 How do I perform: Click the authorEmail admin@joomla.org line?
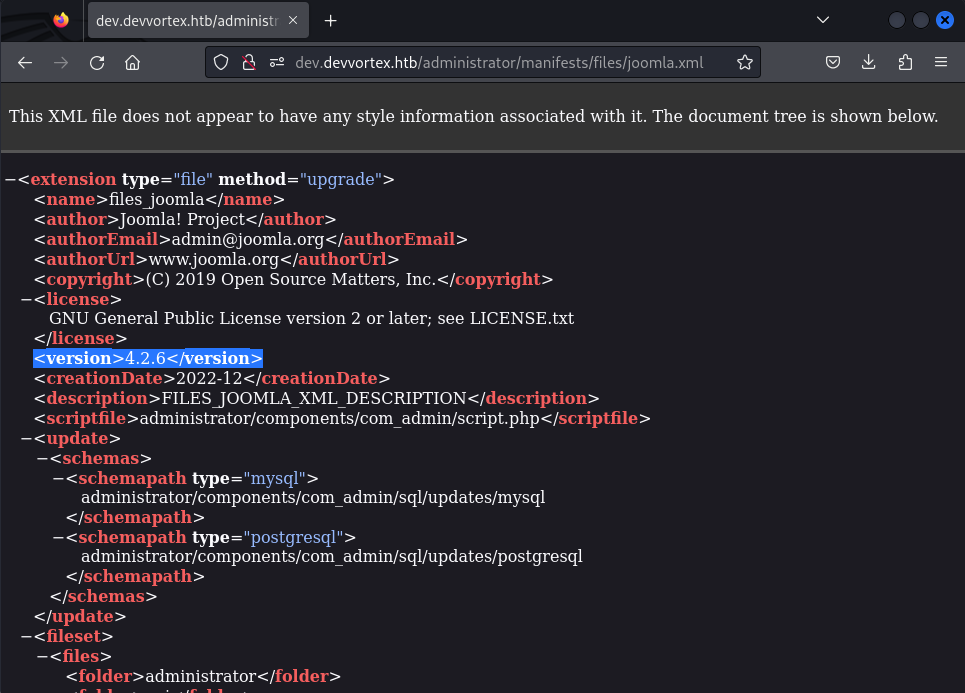coord(250,239)
